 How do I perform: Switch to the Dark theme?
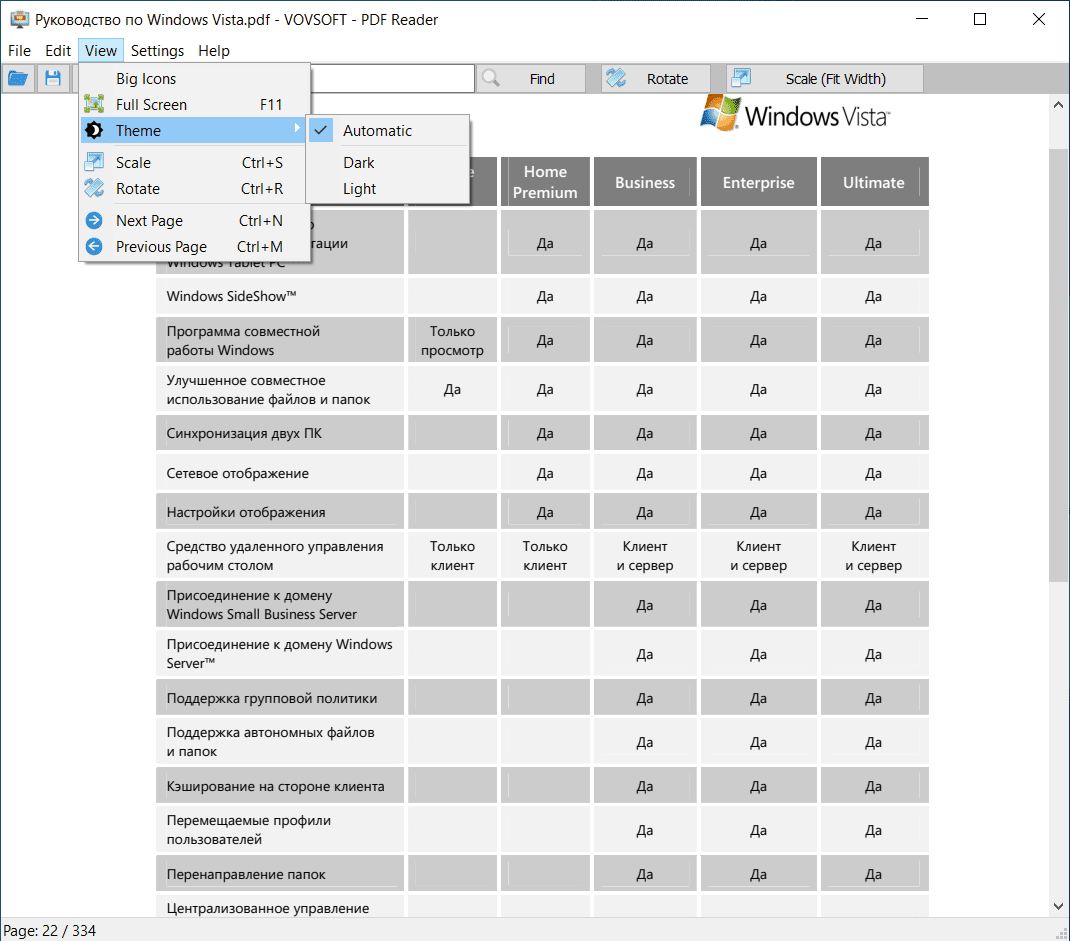pyautogui.click(x=388, y=162)
